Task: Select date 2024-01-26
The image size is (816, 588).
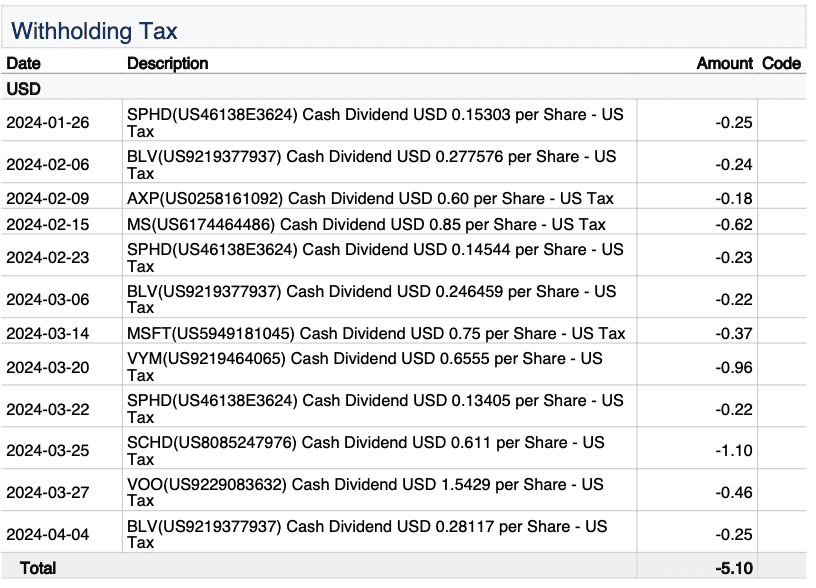Action: click(48, 123)
